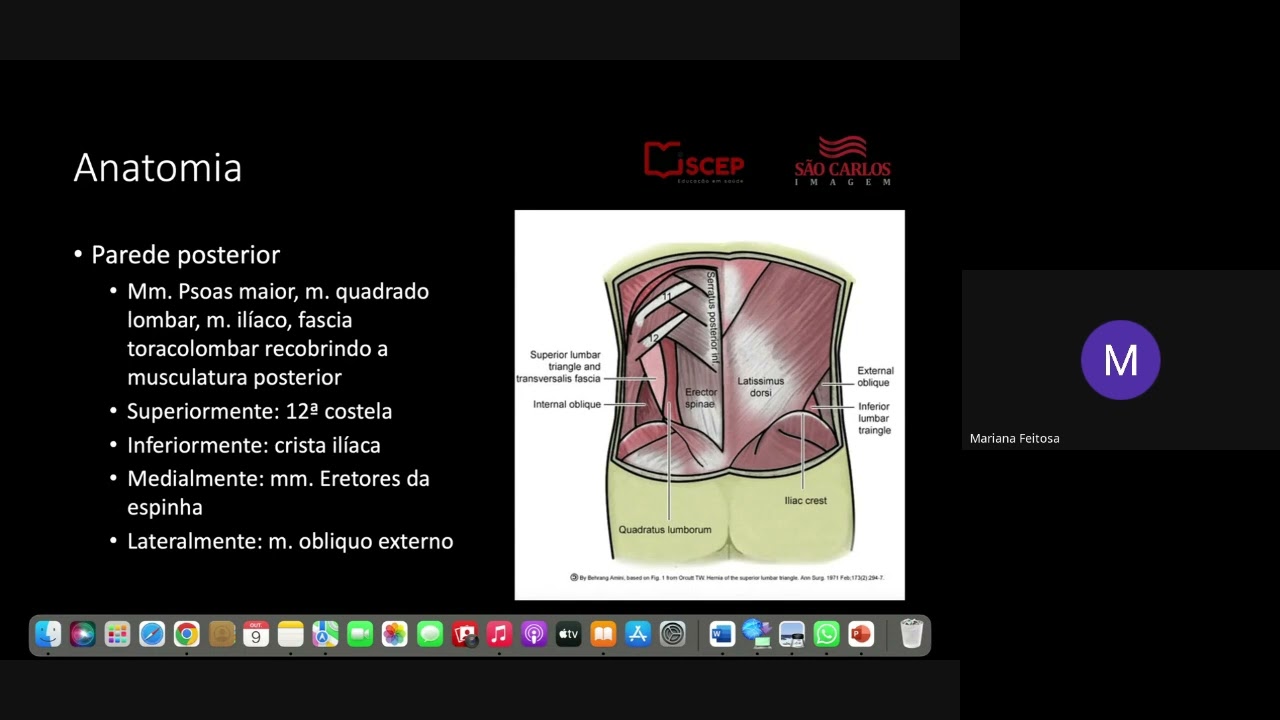Open Preview app in dock

pyautogui.click(x=792, y=634)
